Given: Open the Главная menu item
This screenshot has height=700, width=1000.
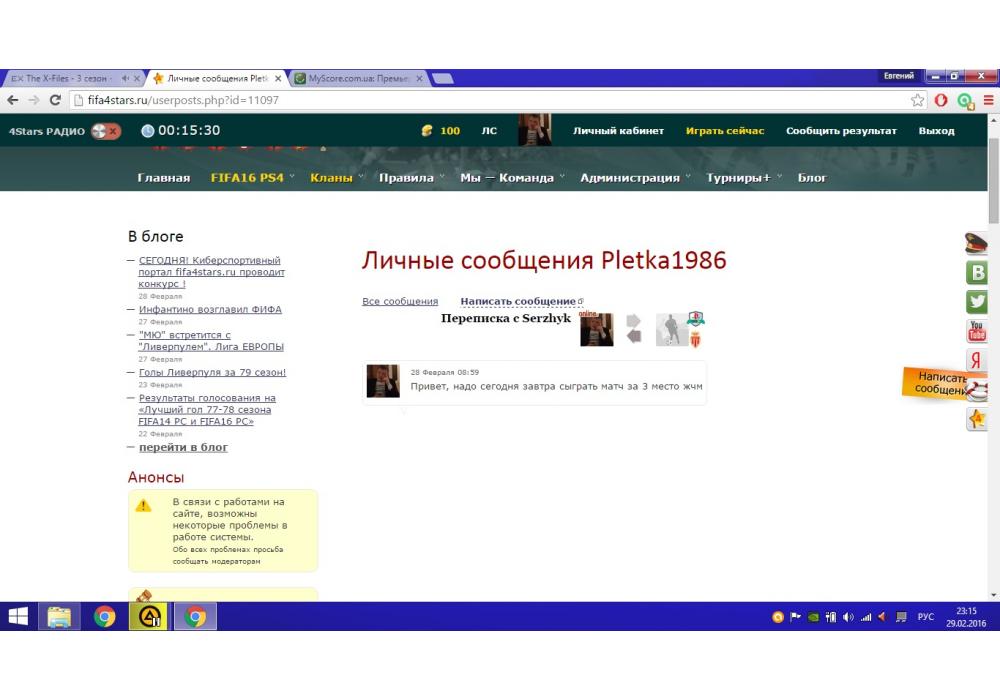Looking at the screenshot, I should point(163,178).
